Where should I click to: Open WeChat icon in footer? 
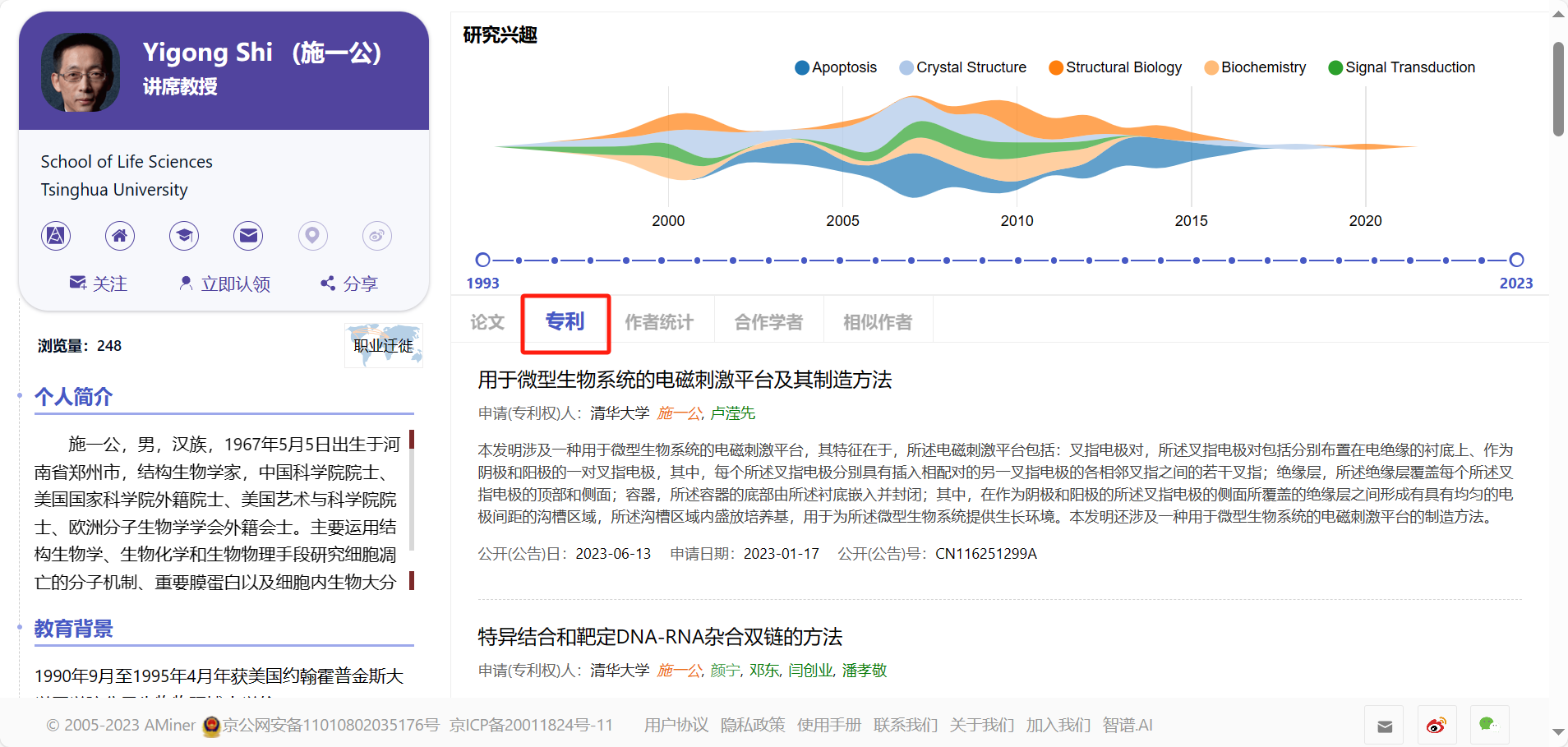[x=1488, y=725]
